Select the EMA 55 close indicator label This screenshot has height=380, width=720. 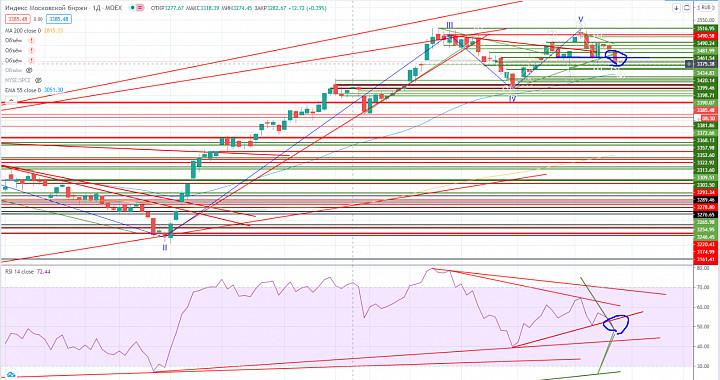click(x=23, y=90)
